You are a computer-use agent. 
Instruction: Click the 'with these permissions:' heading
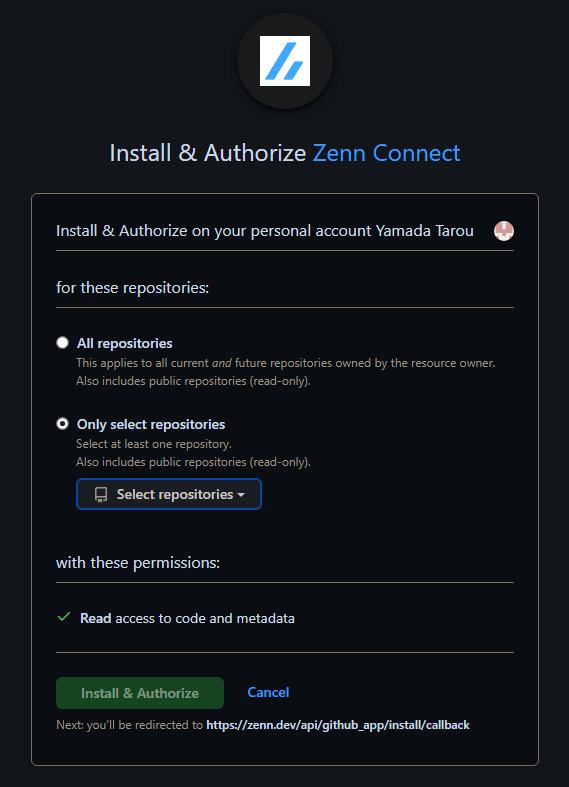tap(138, 563)
